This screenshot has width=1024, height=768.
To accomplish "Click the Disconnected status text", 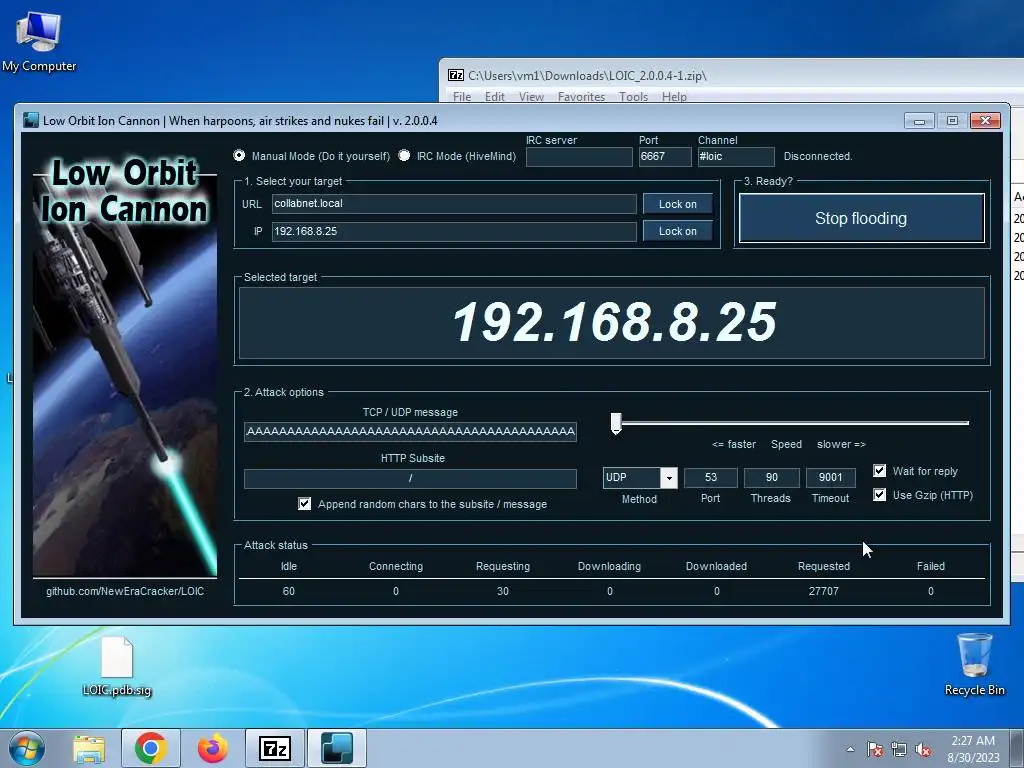I will [x=818, y=157].
